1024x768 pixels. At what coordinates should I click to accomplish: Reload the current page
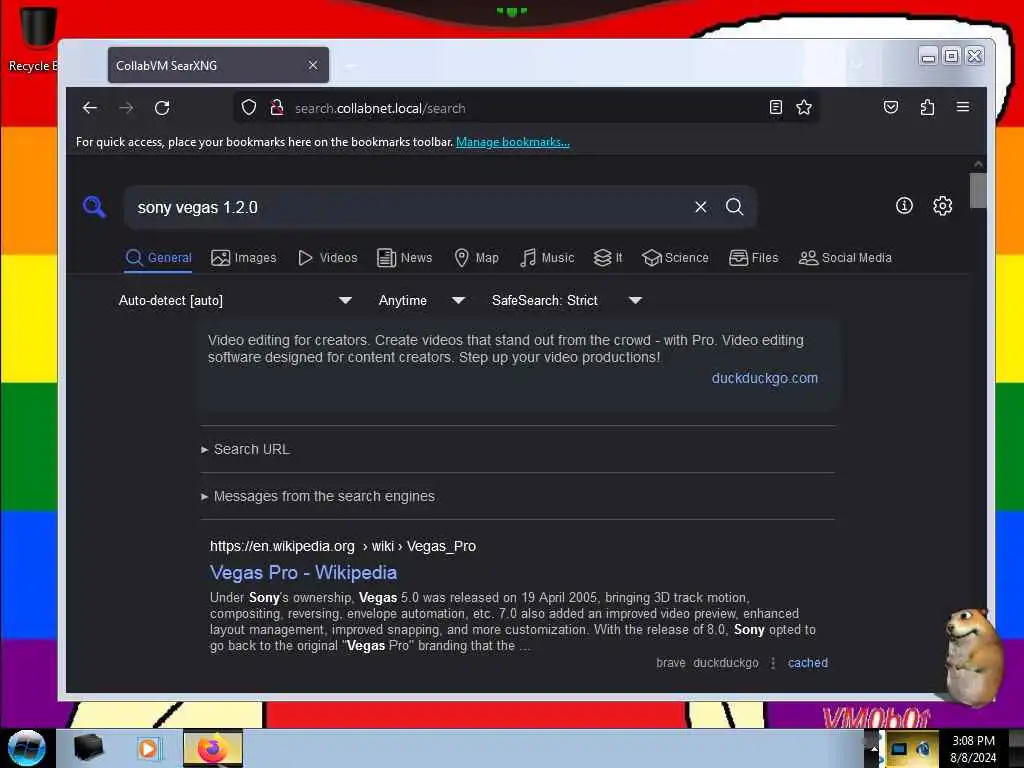coord(162,108)
